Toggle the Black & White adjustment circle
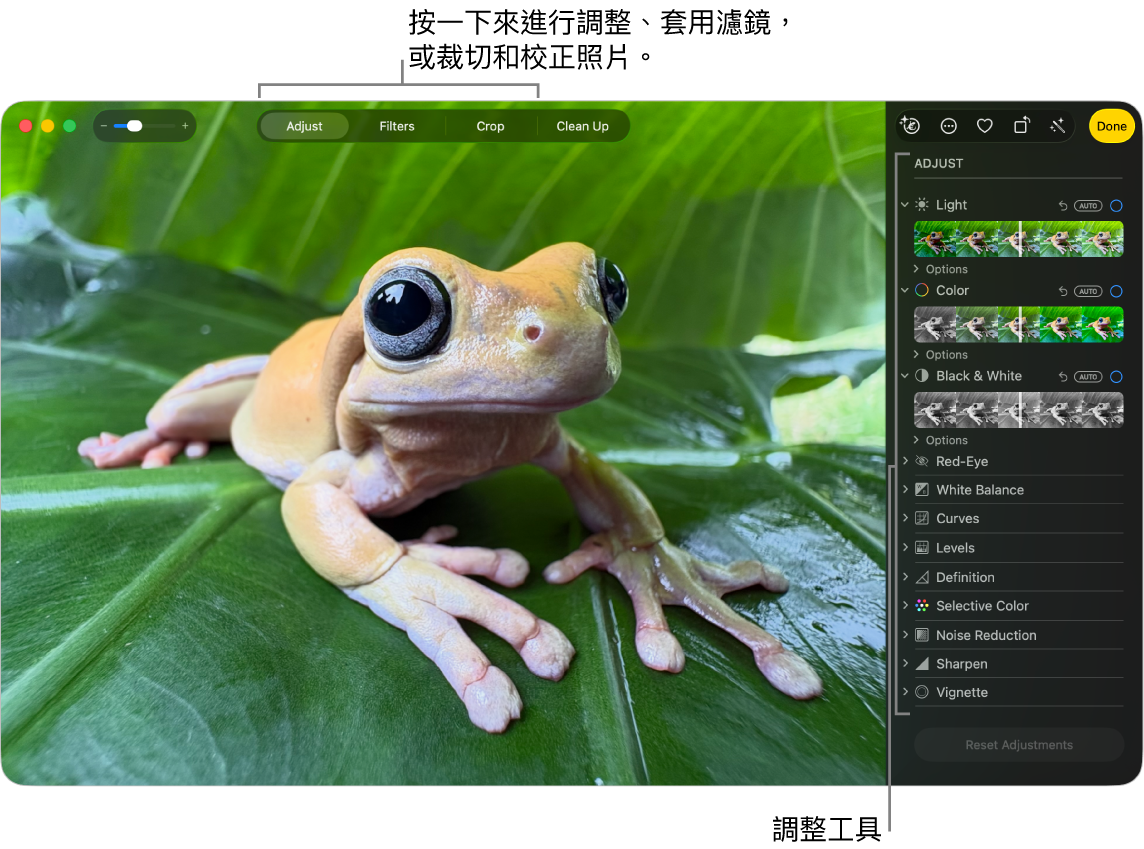 click(x=1116, y=377)
